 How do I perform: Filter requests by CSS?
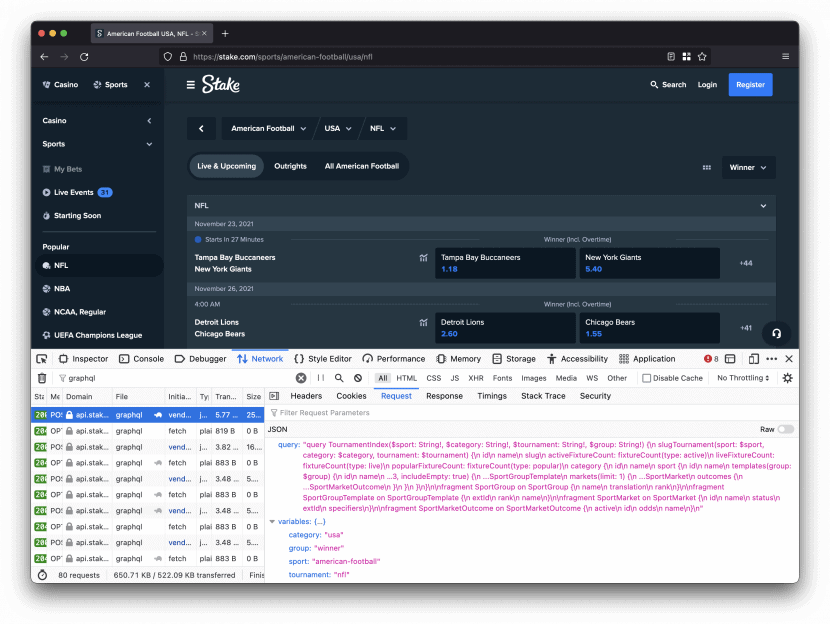434,378
